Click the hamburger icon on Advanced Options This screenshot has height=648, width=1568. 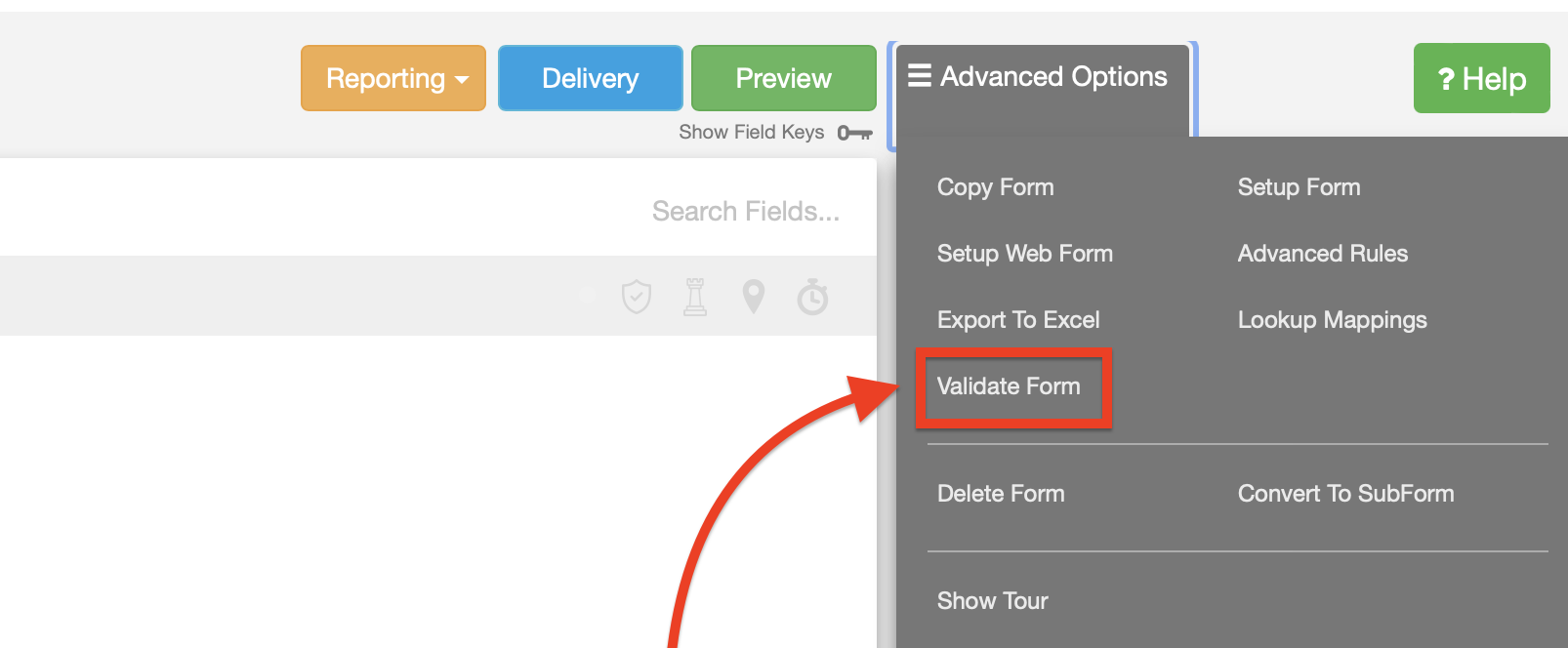[x=919, y=76]
